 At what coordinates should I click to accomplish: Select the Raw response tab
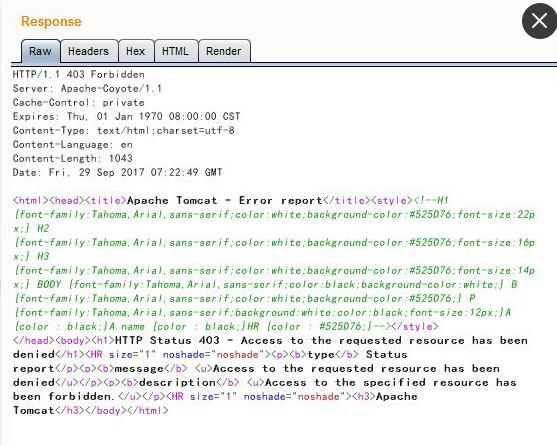(40, 51)
